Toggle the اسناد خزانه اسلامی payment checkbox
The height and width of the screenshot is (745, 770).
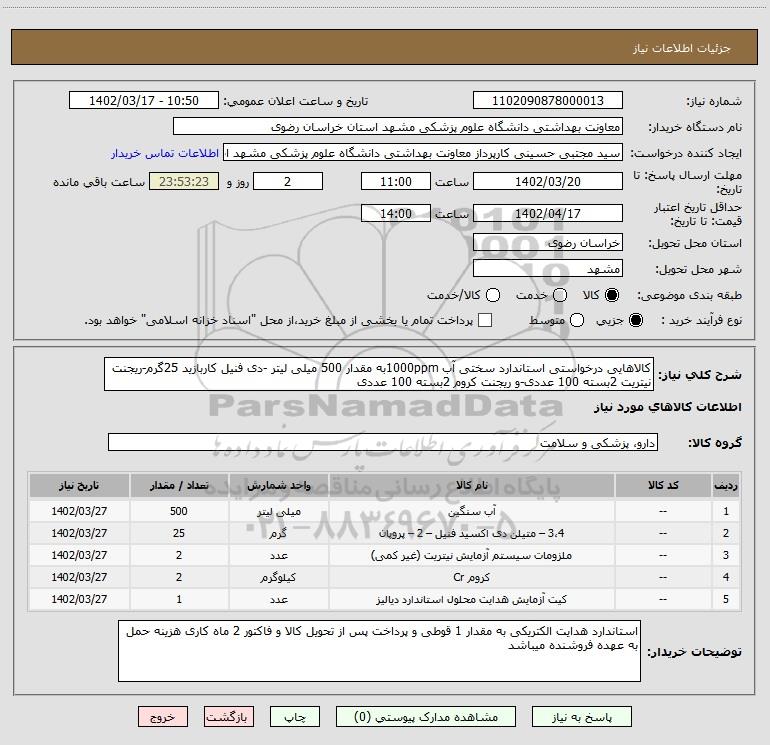[485, 320]
